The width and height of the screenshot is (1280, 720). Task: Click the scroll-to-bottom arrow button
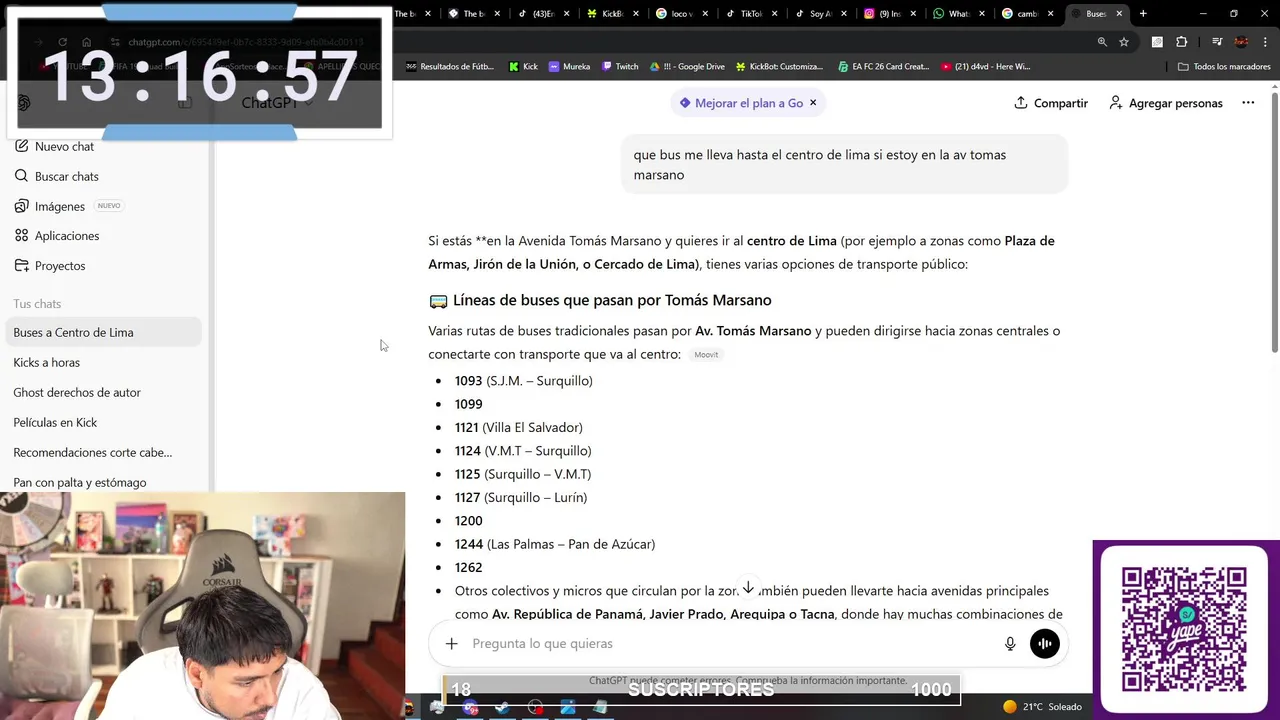point(748,588)
